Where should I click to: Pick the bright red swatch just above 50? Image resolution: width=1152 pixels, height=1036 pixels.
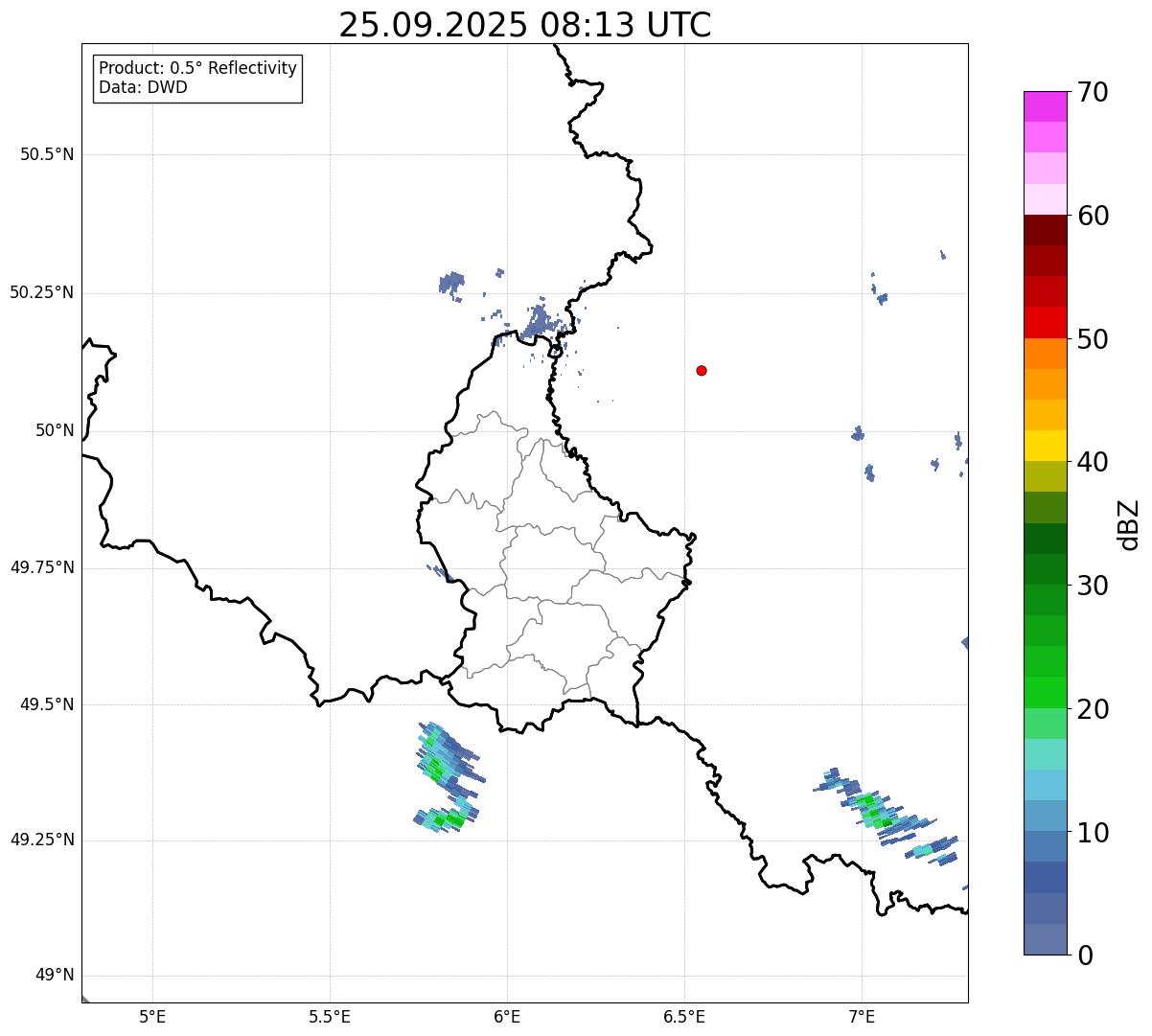[x=1045, y=323]
